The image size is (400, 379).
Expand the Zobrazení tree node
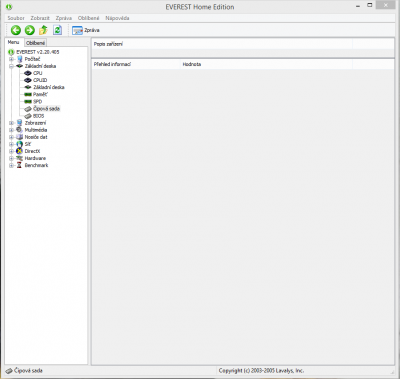click(x=11, y=123)
